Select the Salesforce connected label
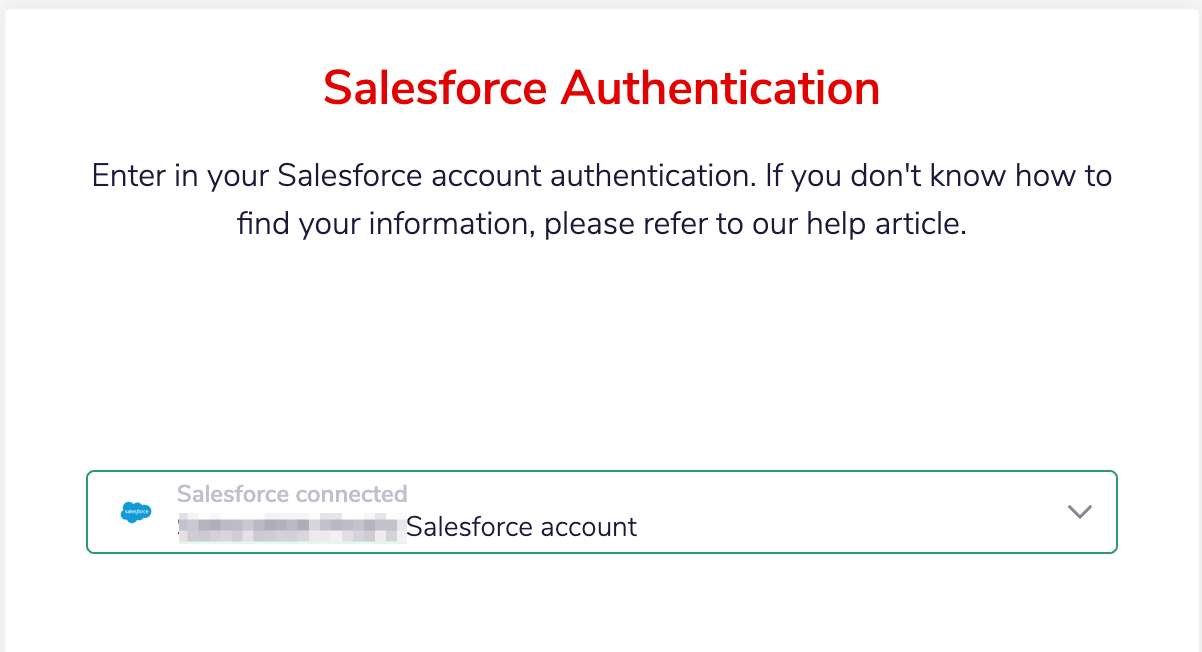 (291, 493)
